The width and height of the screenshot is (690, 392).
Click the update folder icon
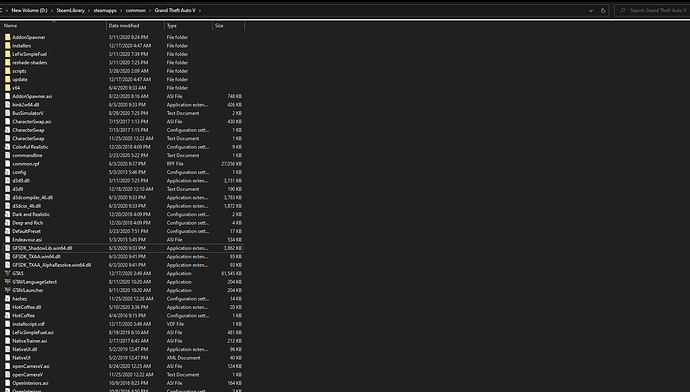click(x=7, y=79)
